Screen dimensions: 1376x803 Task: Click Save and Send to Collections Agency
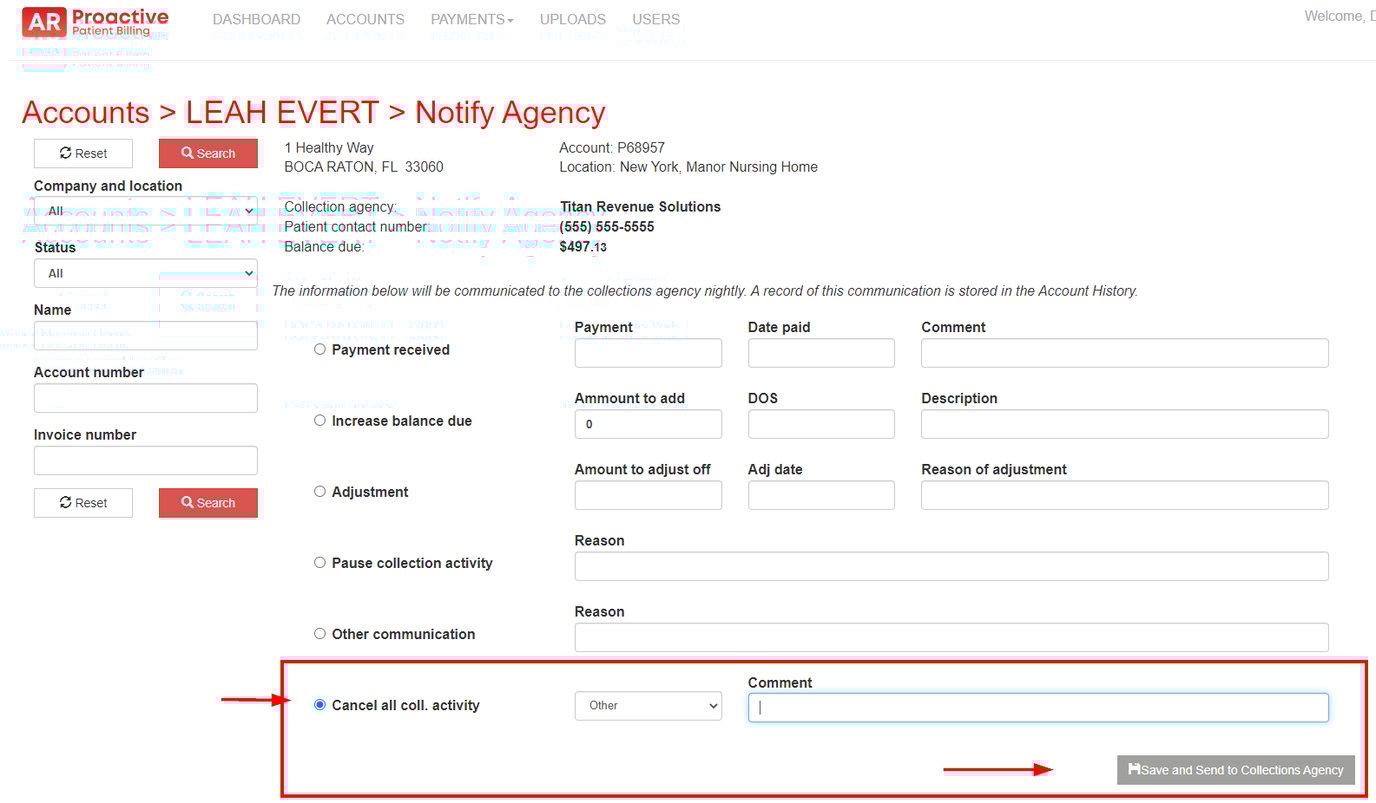pyautogui.click(x=1235, y=770)
